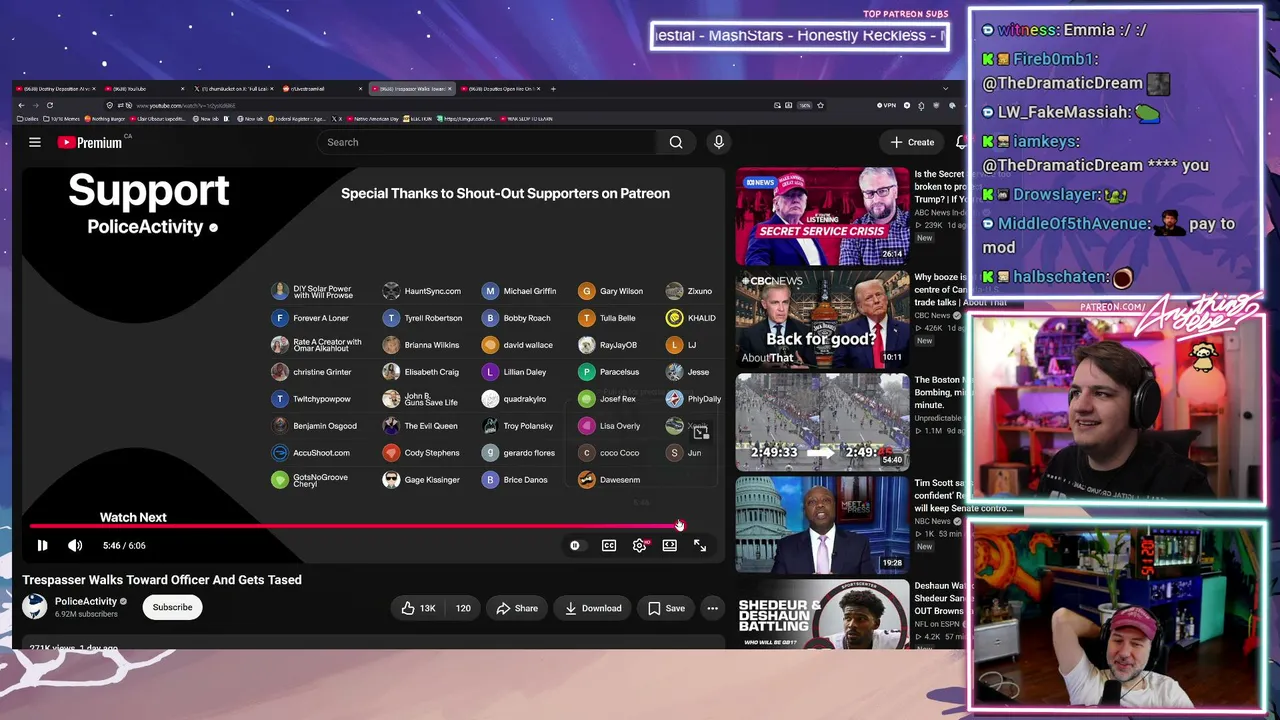Image resolution: width=1280 pixels, height=720 pixels.
Task: Open the Secret Service Crisis video thumbnail
Action: 822,216
